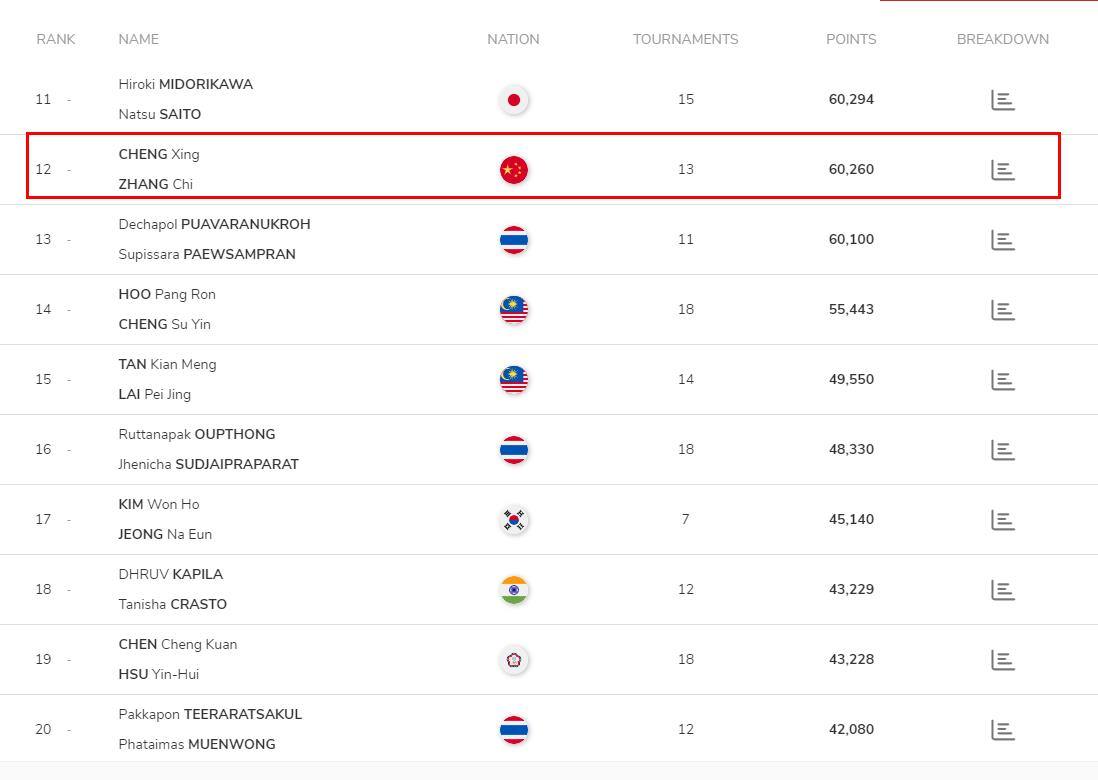Open breakdown for Kim Won Ho pair
This screenshot has height=780, width=1098.
click(1003, 520)
